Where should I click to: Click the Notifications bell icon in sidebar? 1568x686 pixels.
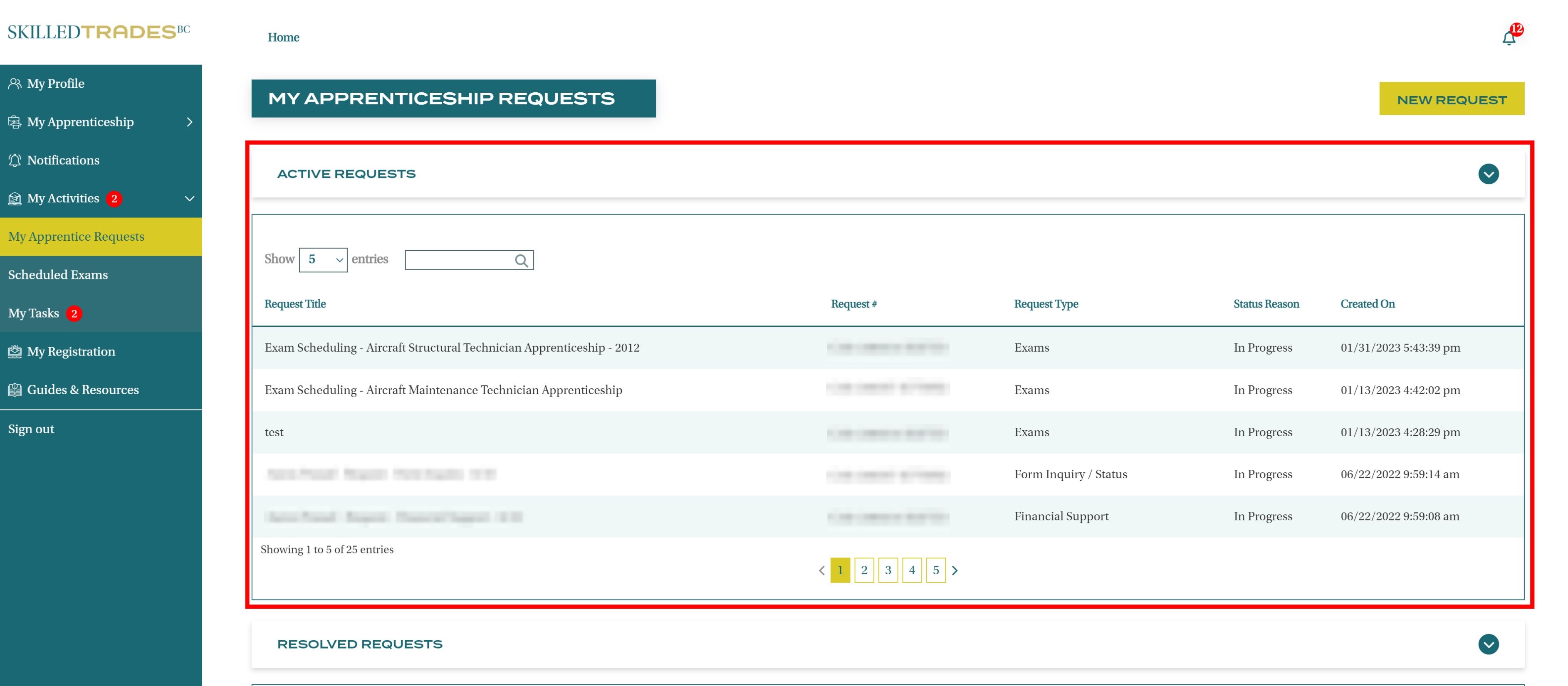15,160
